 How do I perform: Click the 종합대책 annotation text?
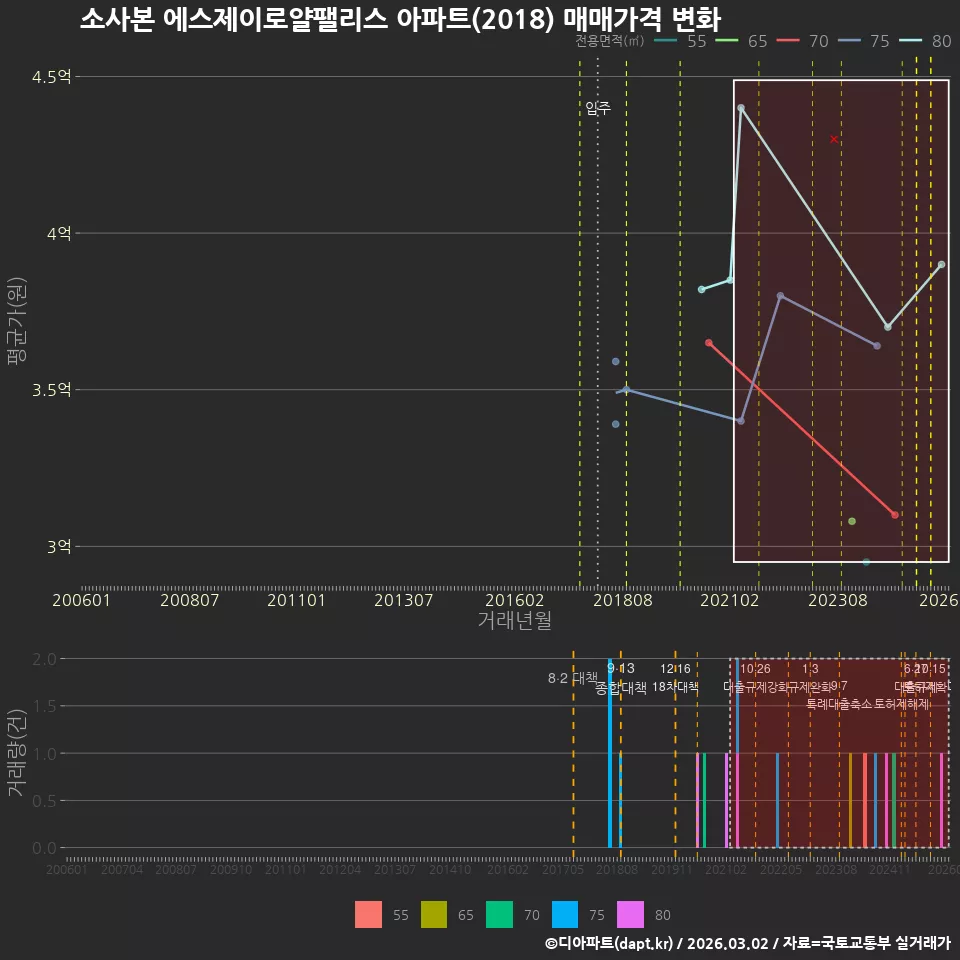tap(621, 688)
